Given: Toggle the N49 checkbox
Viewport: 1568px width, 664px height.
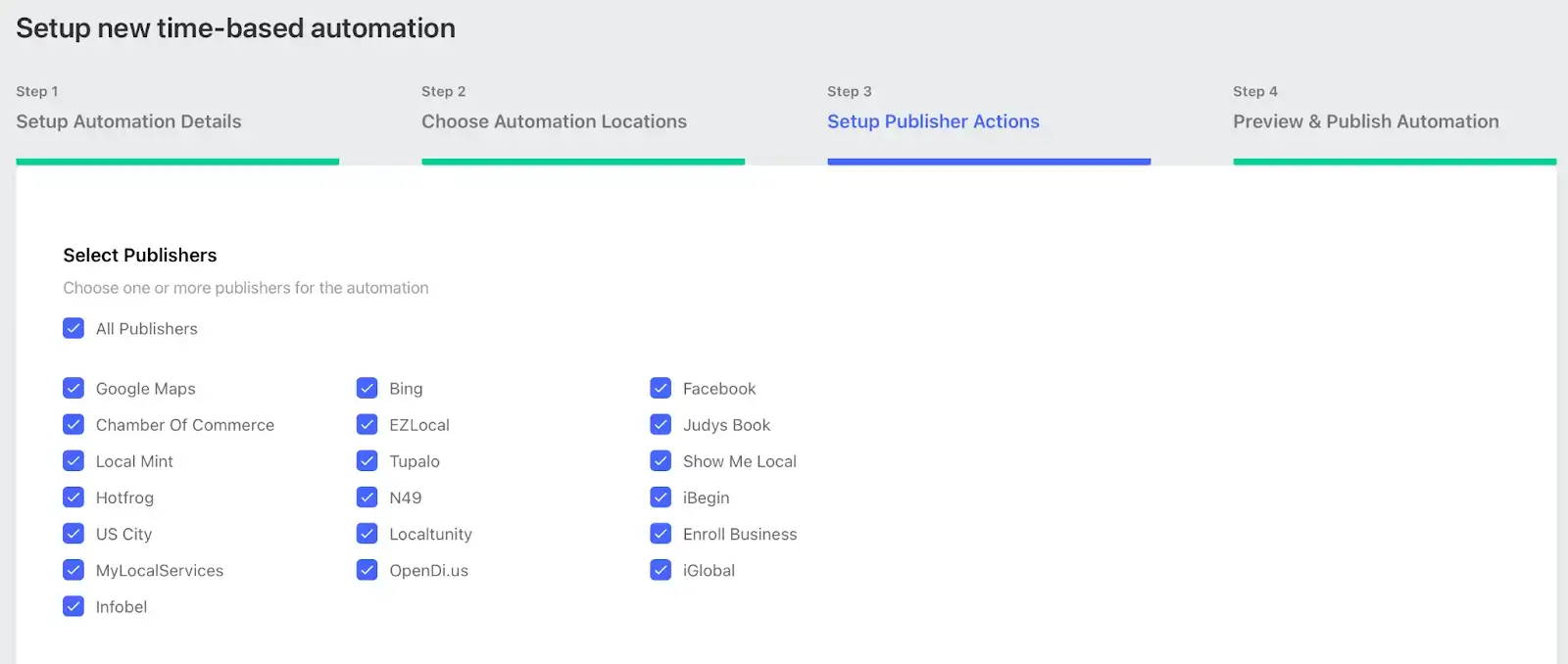Looking at the screenshot, I should click(x=367, y=497).
